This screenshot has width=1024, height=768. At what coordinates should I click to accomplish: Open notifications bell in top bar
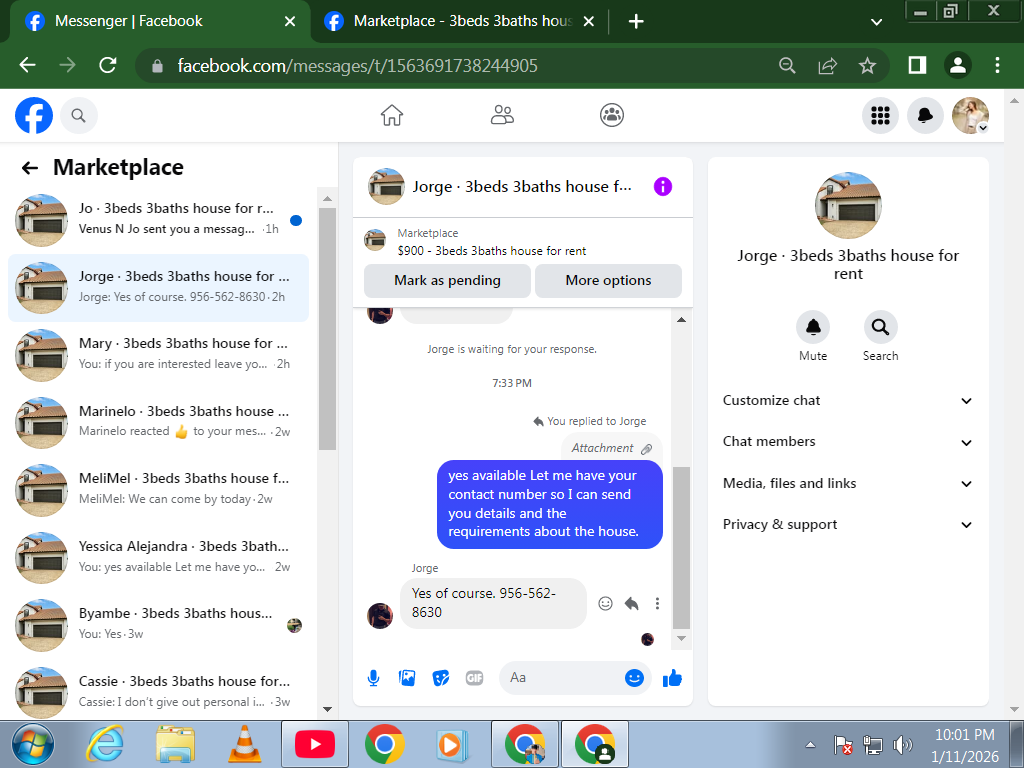pyautogui.click(x=925, y=116)
